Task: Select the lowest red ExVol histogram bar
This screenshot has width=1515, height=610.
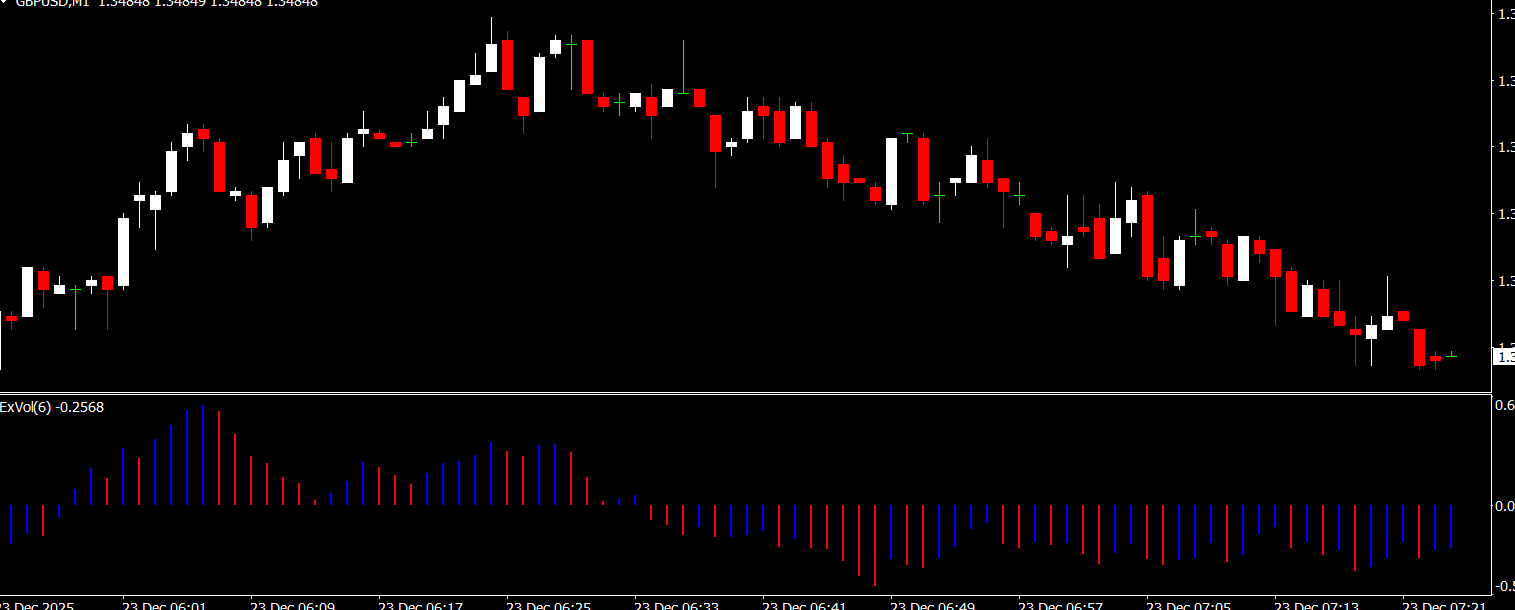Action: pyautogui.click(x=875, y=545)
